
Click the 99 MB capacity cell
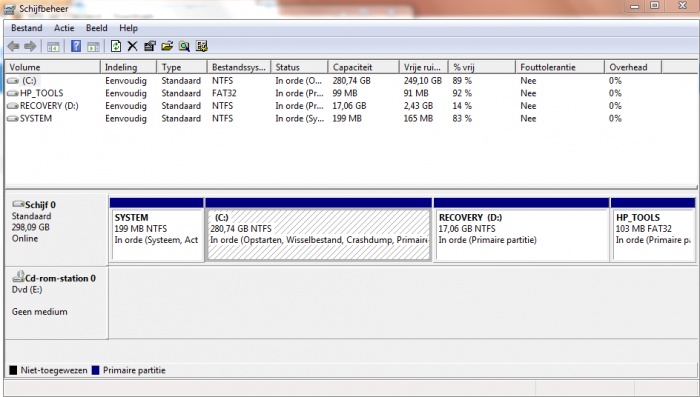click(x=345, y=93)
